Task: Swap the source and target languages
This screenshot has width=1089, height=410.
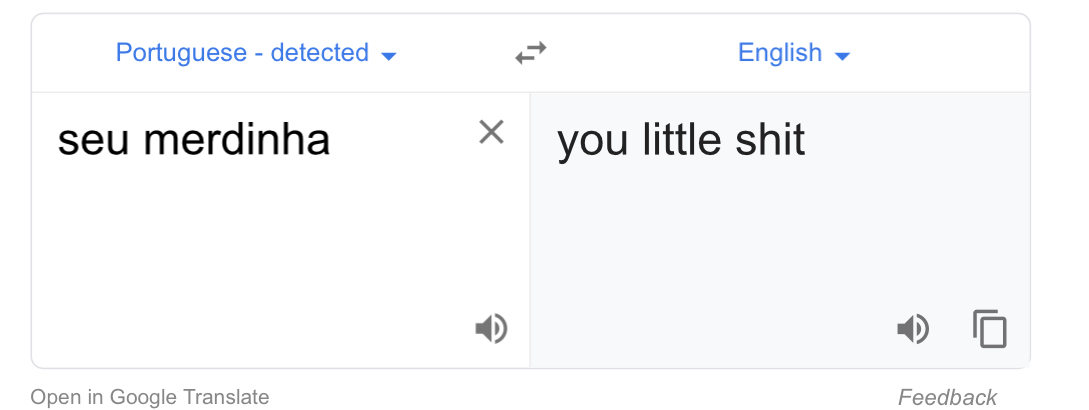Action: 531,53
